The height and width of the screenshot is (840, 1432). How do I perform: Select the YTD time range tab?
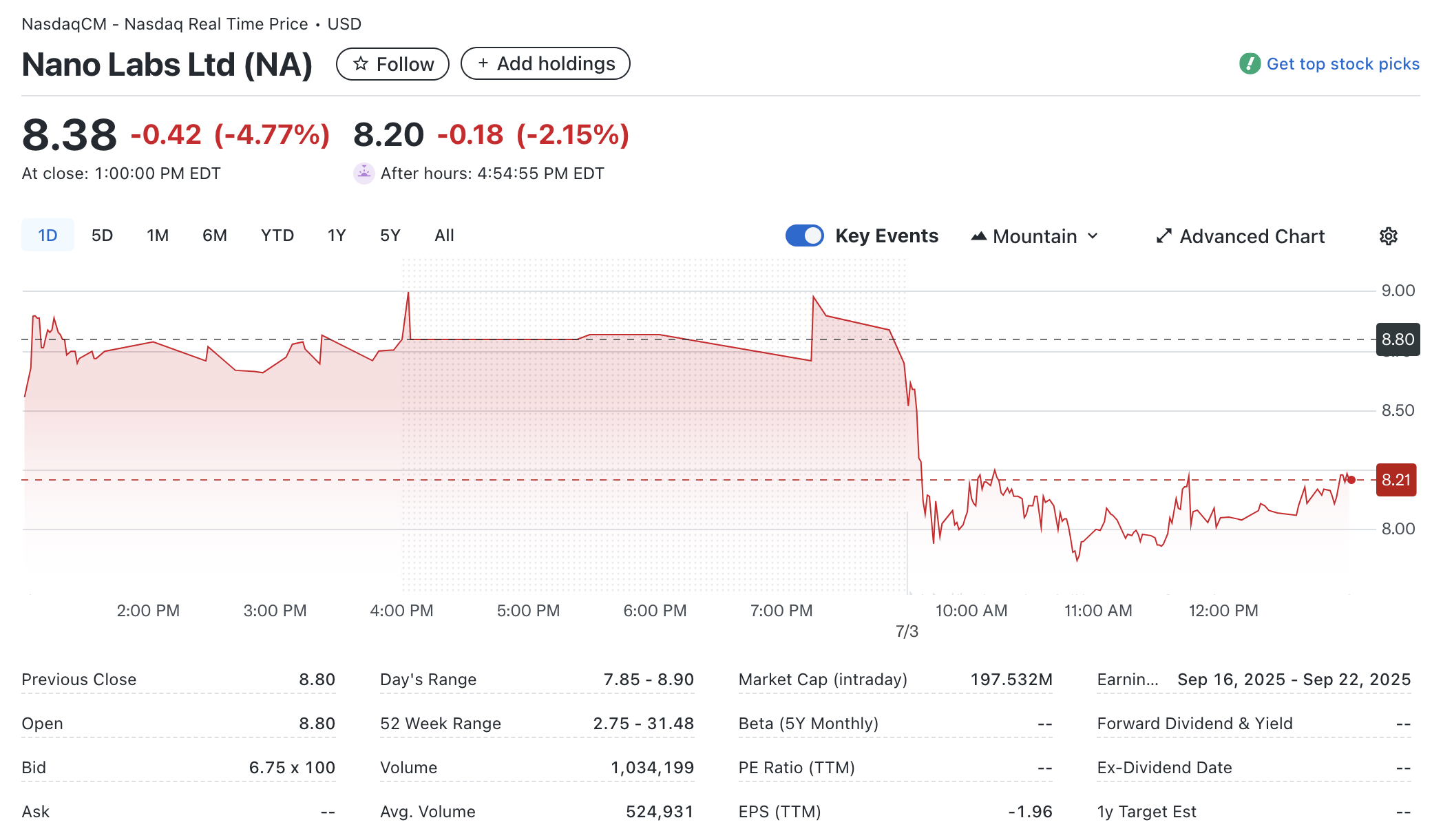[277, 235]
